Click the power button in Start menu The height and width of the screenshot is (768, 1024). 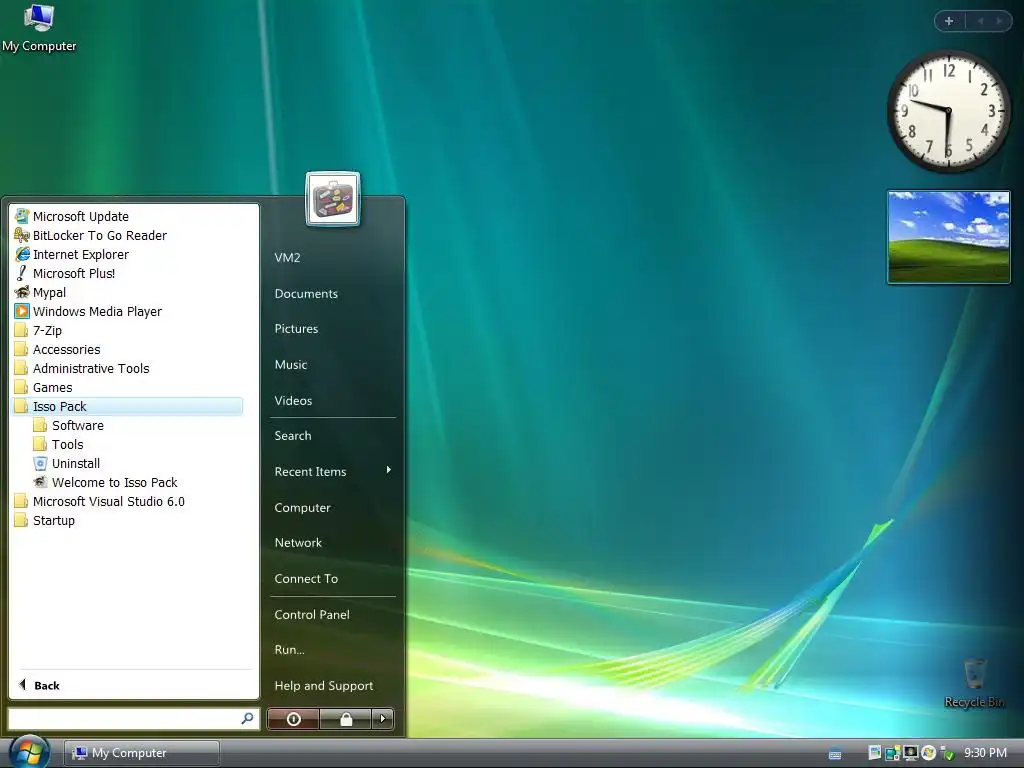(x=293, y=719)
